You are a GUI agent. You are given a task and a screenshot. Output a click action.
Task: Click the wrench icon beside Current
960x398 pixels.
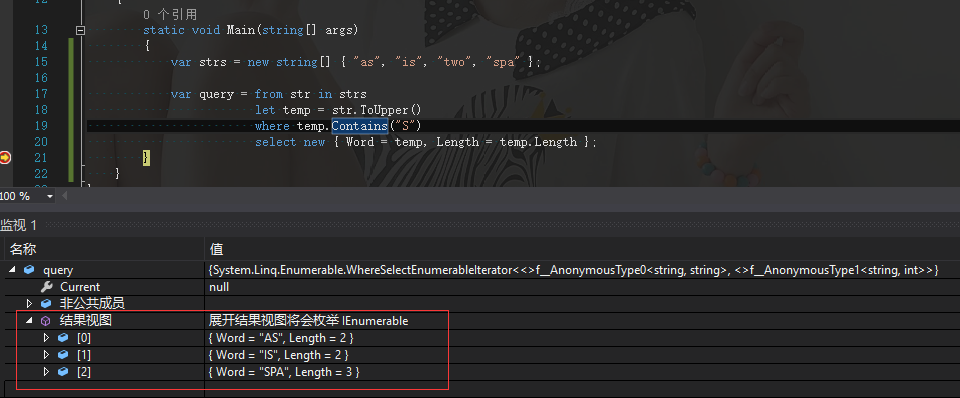click(46, 287)
